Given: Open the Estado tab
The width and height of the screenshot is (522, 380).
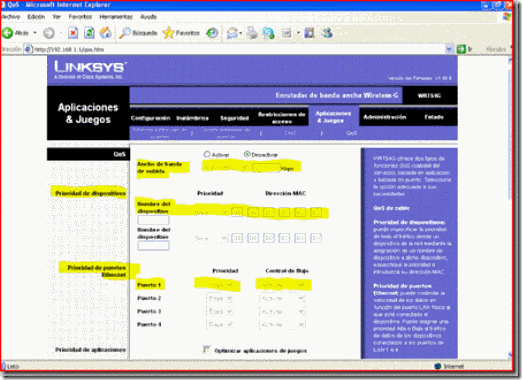Looking at the screenshot, I should [x=434, y=117].
